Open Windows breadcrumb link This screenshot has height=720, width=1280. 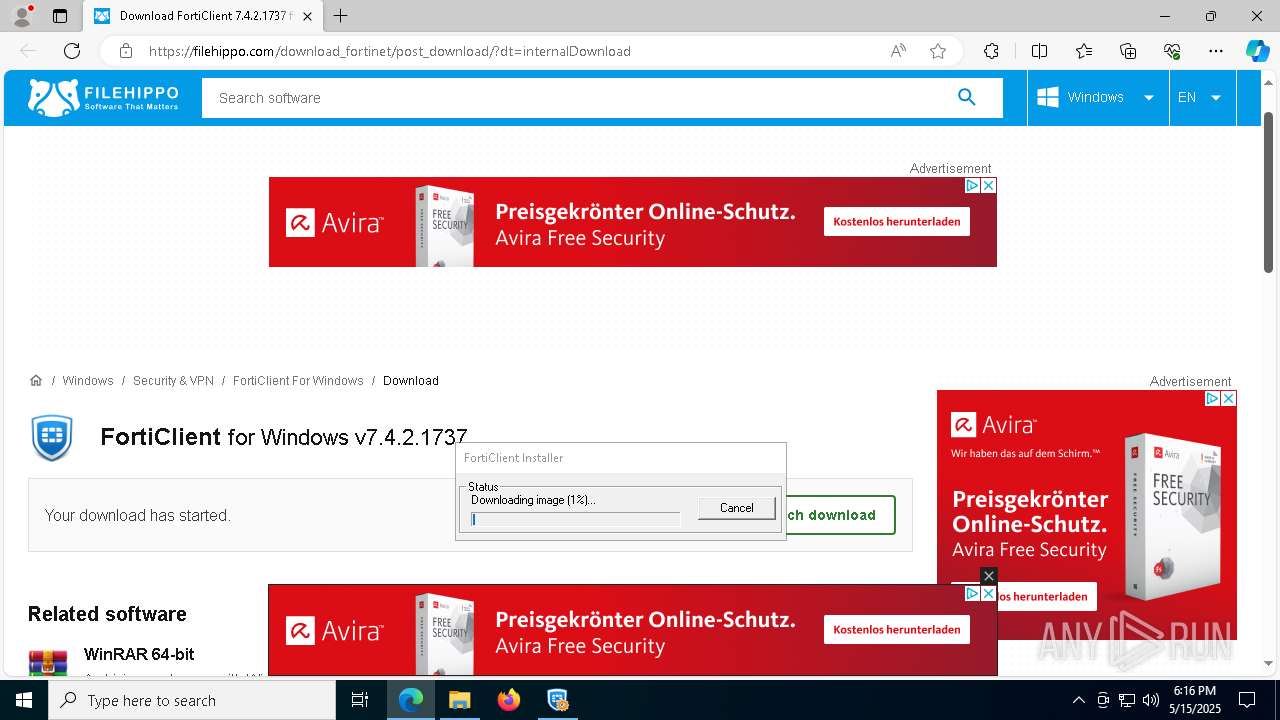click(88, 380)
